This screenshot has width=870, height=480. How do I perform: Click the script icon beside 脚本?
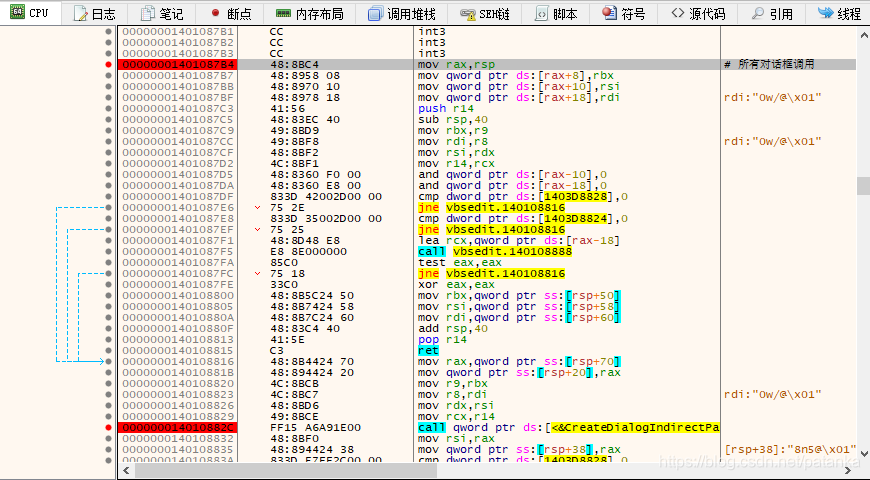pos(541,13)
